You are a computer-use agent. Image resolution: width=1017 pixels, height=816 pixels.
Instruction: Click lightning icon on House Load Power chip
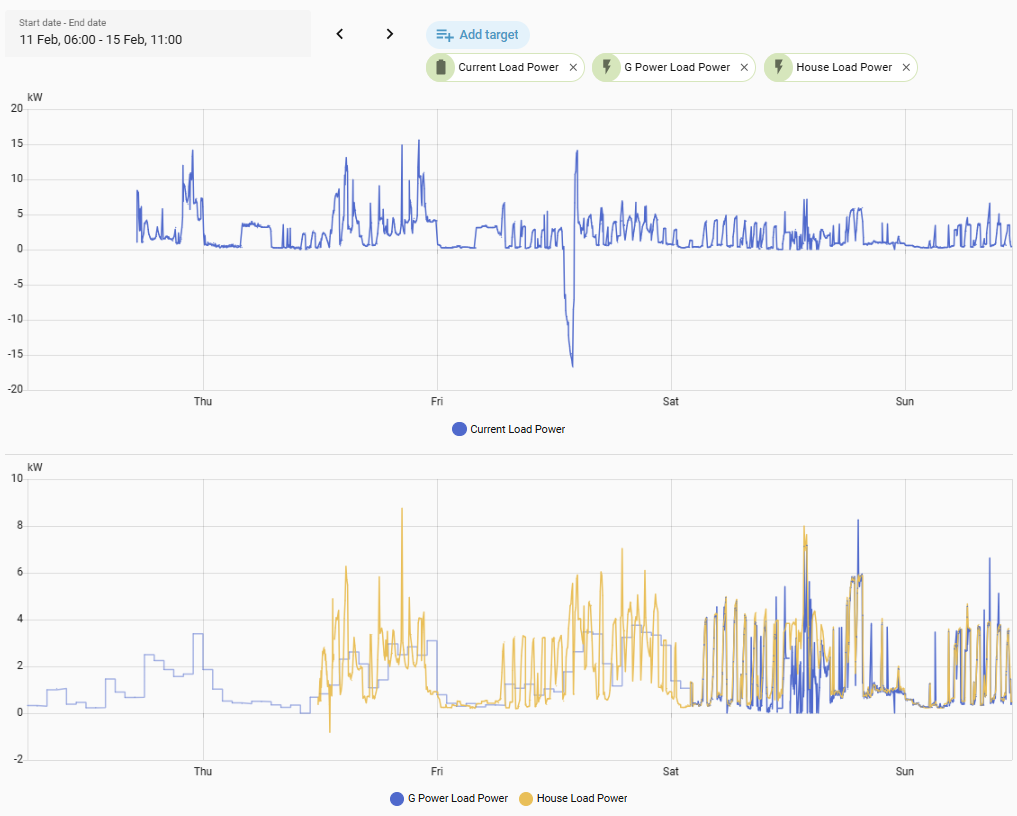pyautogui.click(x=779, y=67)
